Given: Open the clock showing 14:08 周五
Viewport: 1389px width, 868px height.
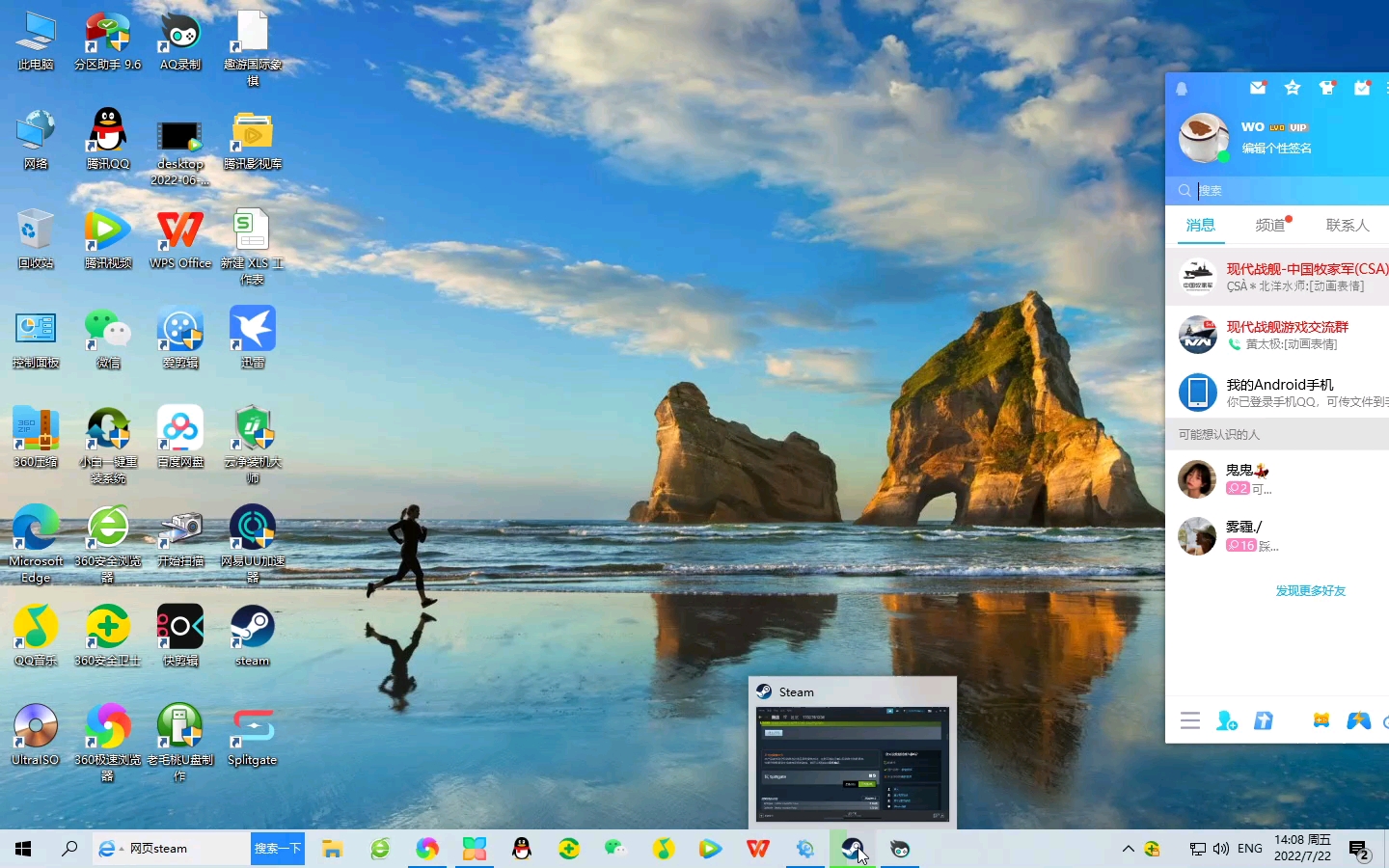Looking at the screenshot, I should tap(1302, 849).
